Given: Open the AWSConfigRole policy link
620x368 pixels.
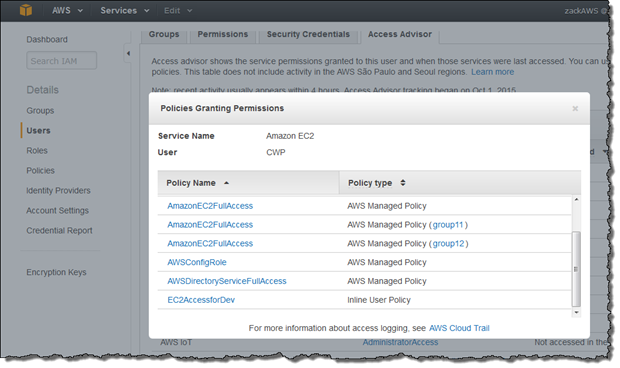Looking at the screenshot, I should tap(197, 262).
